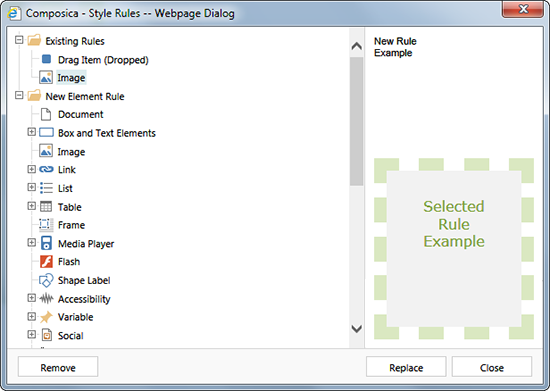Click the Media Player icon
The image size is (550, 391).
[x=46, y=243]
